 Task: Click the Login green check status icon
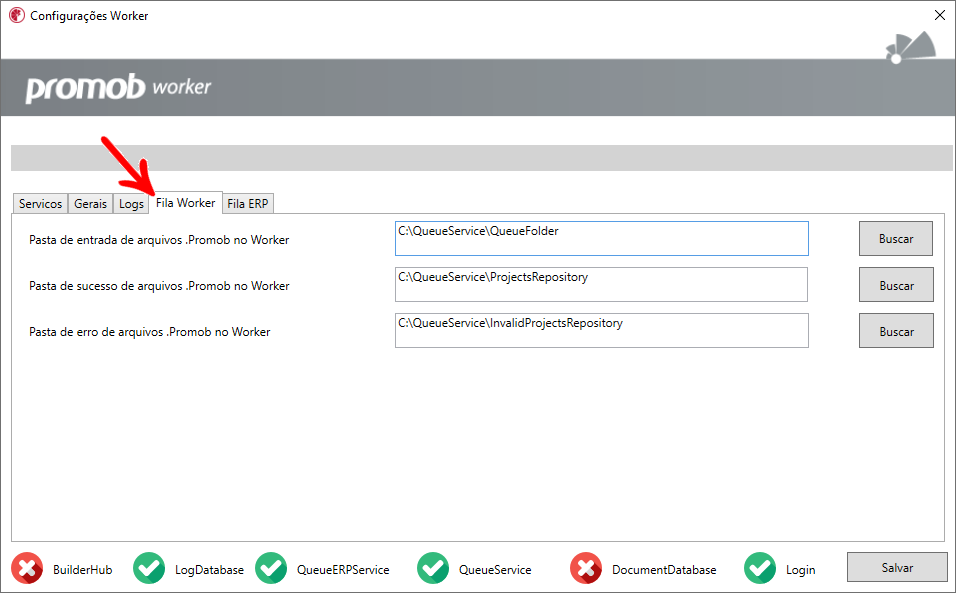click(x=760, y=568)
